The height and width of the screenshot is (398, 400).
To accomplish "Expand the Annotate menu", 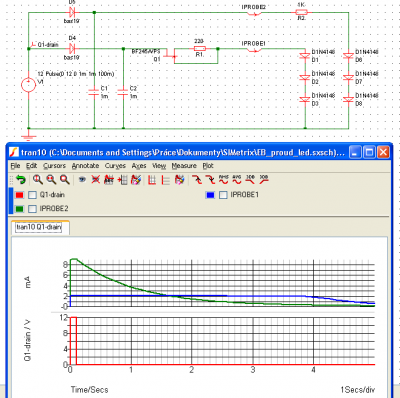I will tap(85, 166).
